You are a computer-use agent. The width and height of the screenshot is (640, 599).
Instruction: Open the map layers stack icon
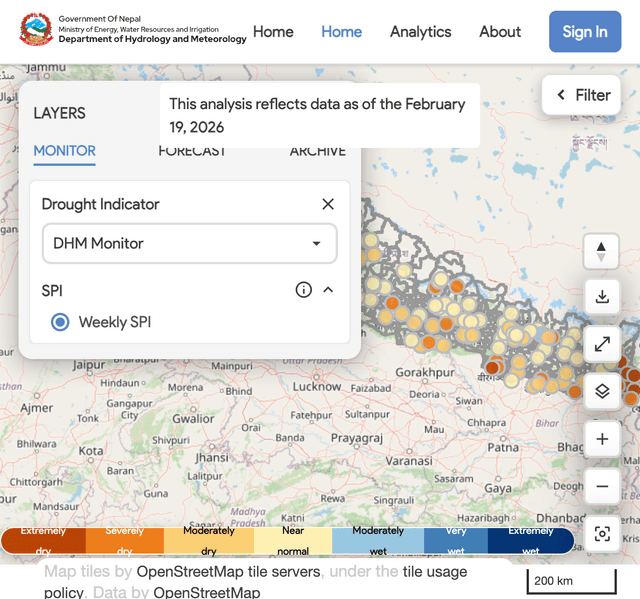coord(601,391)
